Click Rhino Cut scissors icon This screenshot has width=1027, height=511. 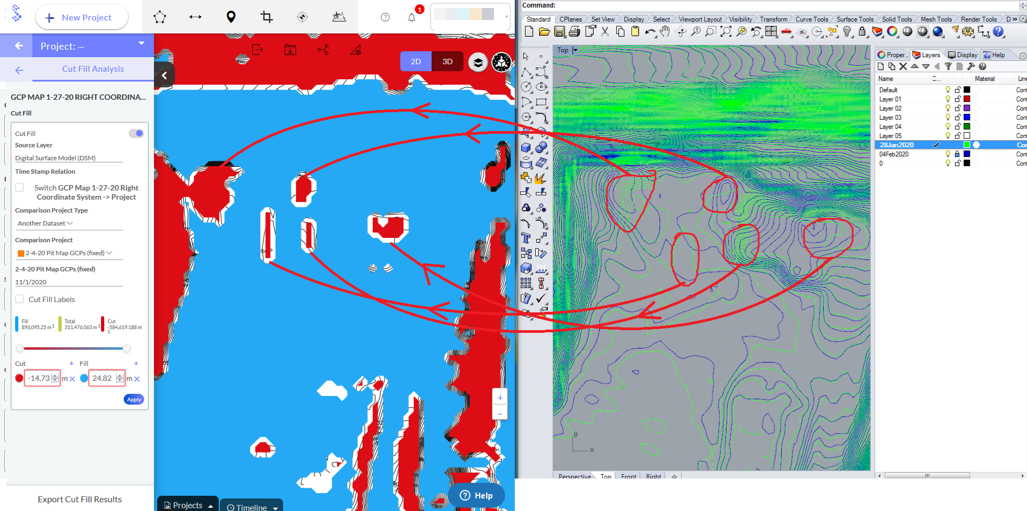[605, 31]
